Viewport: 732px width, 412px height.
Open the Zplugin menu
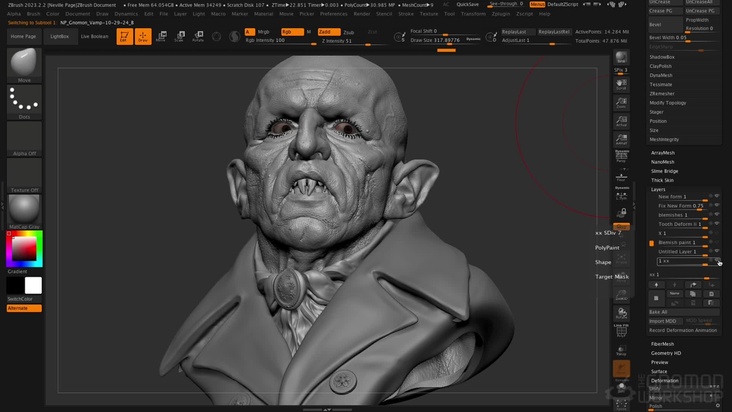point(500,14)
